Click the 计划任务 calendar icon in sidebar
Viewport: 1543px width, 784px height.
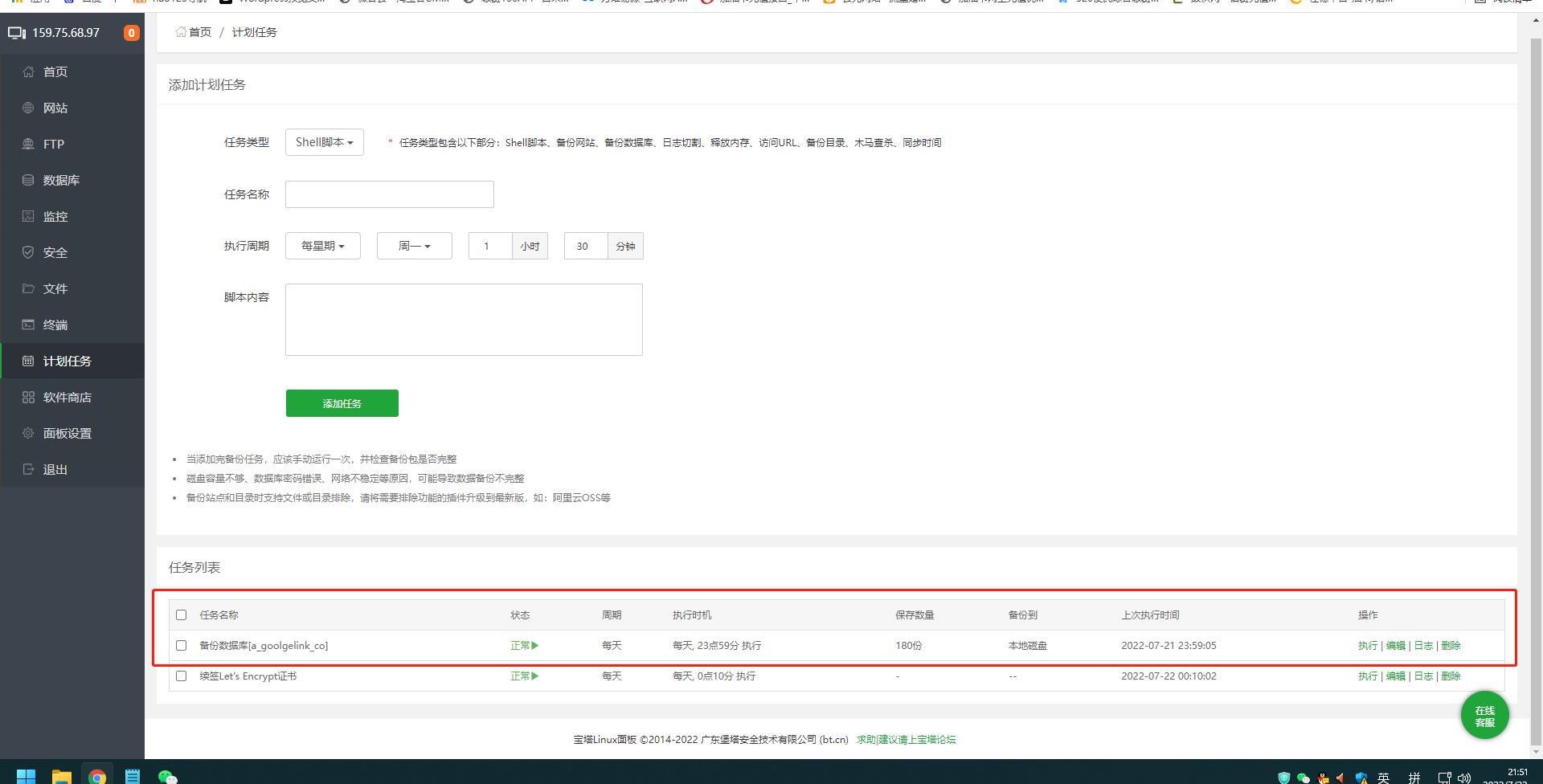click(28, 361)
